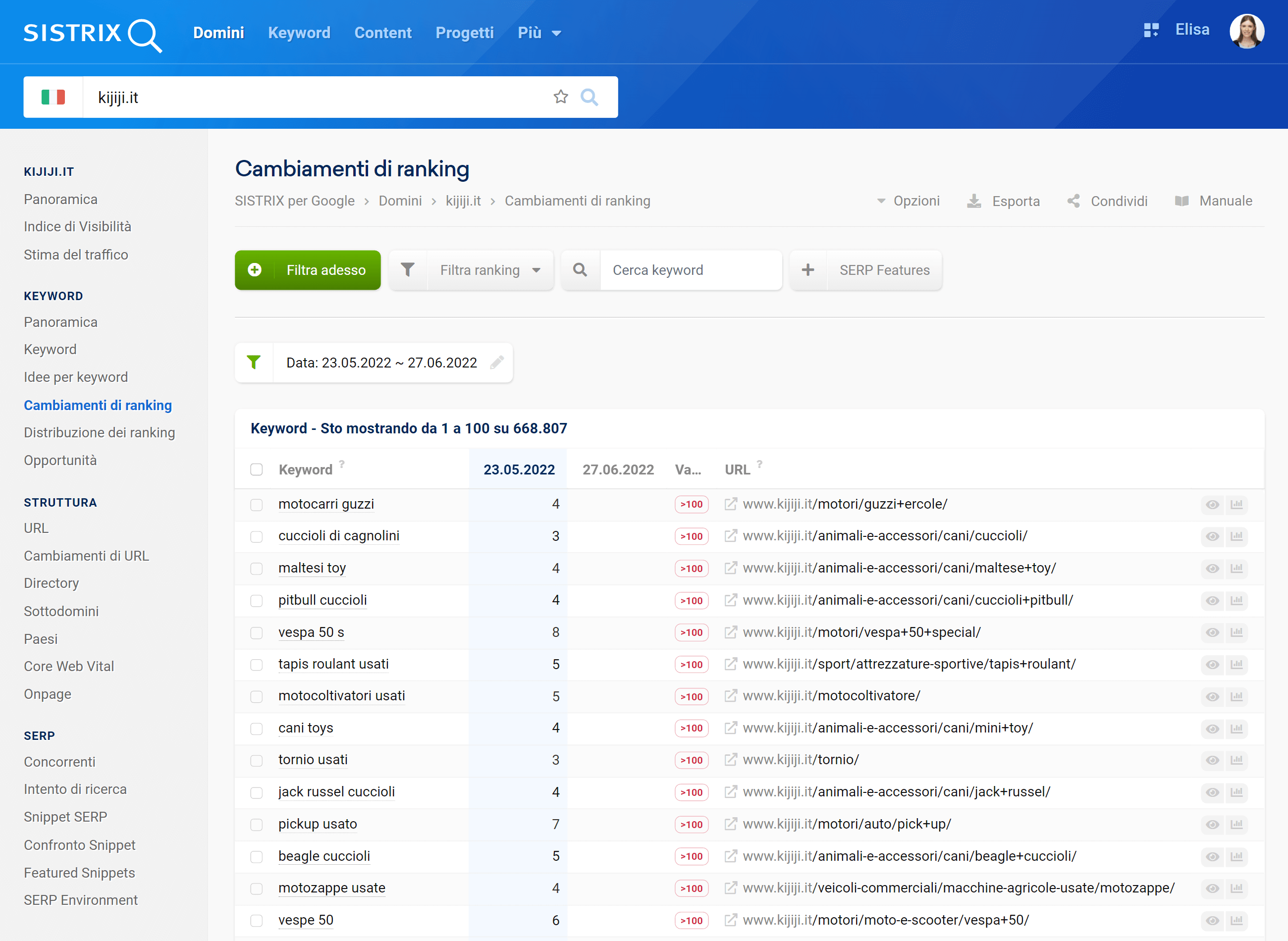Image resolution: width=1288 pixels, height=941 pixels.
Task: Click the Italian flag country selector
Action: click(x=53, y=98)
